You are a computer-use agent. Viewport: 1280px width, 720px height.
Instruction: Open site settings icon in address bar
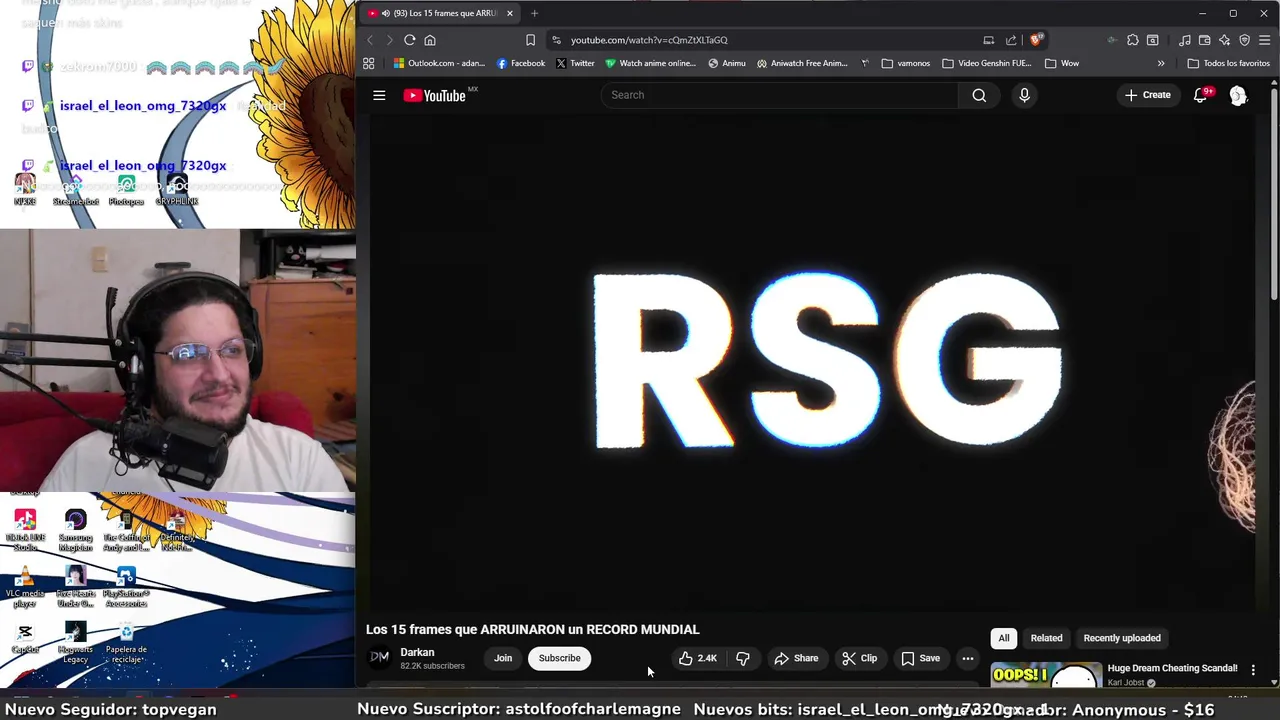click(x=557, y=40)
